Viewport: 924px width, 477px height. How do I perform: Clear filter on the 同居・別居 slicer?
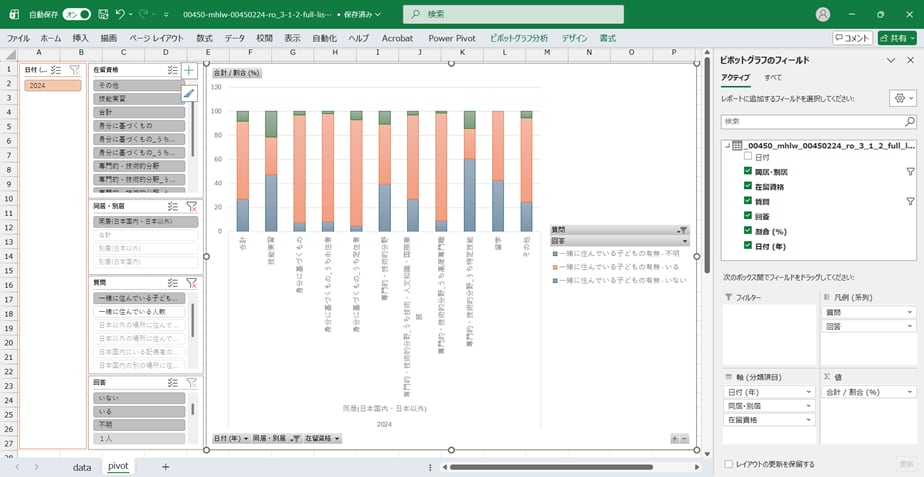pos(191,206)
